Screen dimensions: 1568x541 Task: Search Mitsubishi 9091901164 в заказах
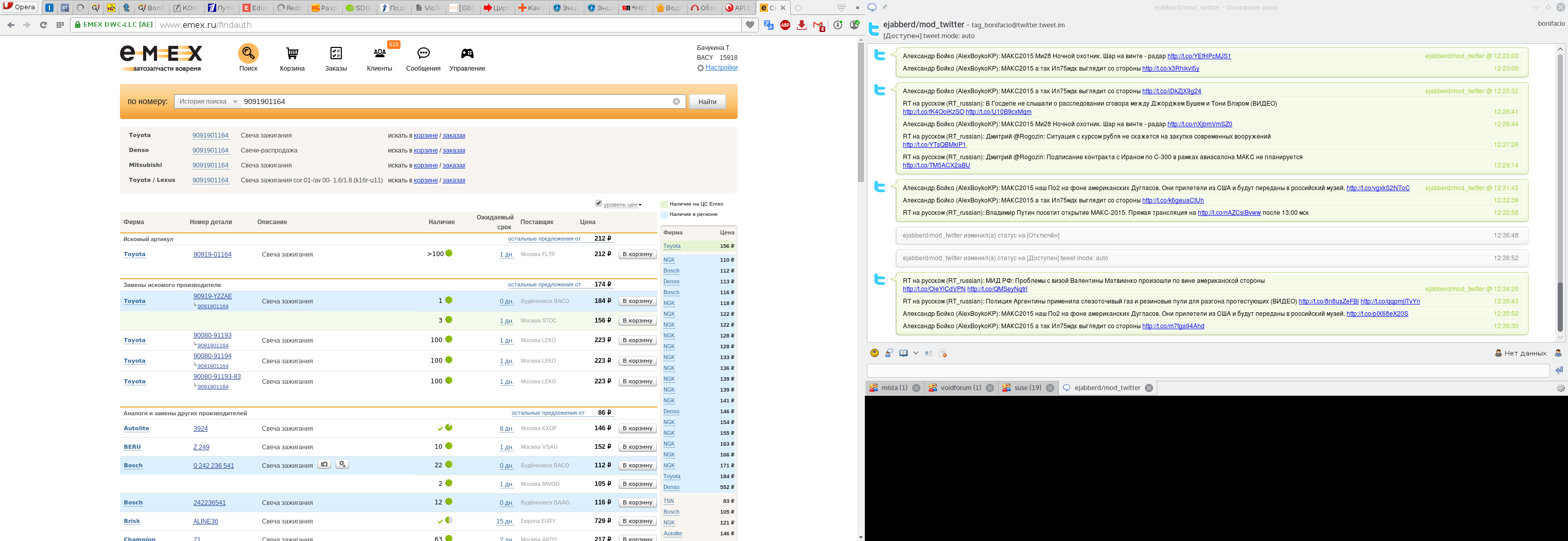pos(454,166)
